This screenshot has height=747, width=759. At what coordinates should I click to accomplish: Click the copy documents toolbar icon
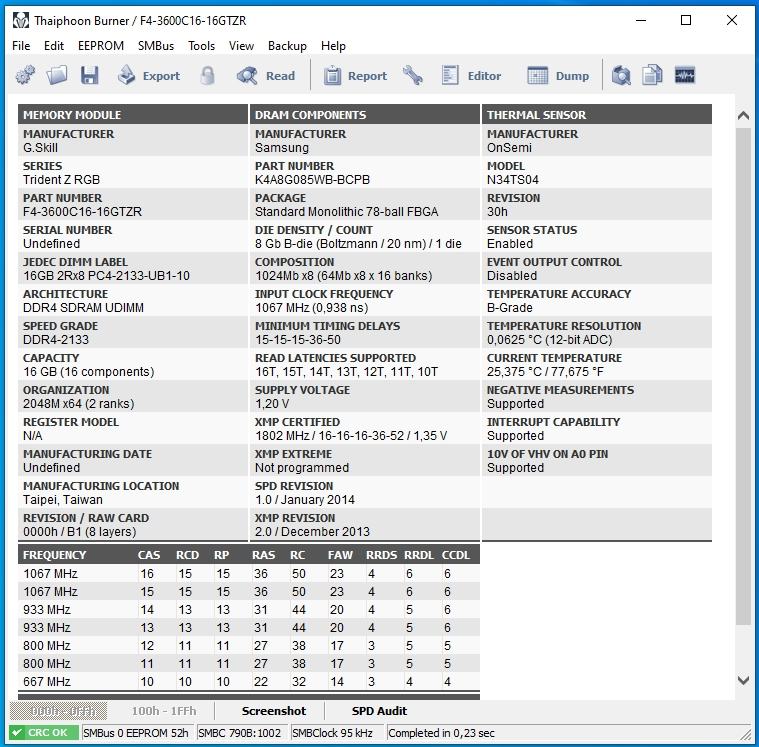point(652,76)
